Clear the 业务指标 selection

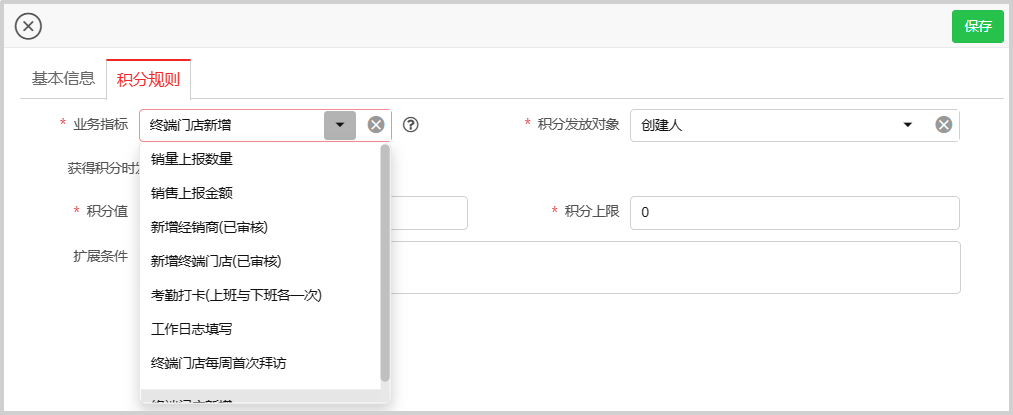pos(376,125)
